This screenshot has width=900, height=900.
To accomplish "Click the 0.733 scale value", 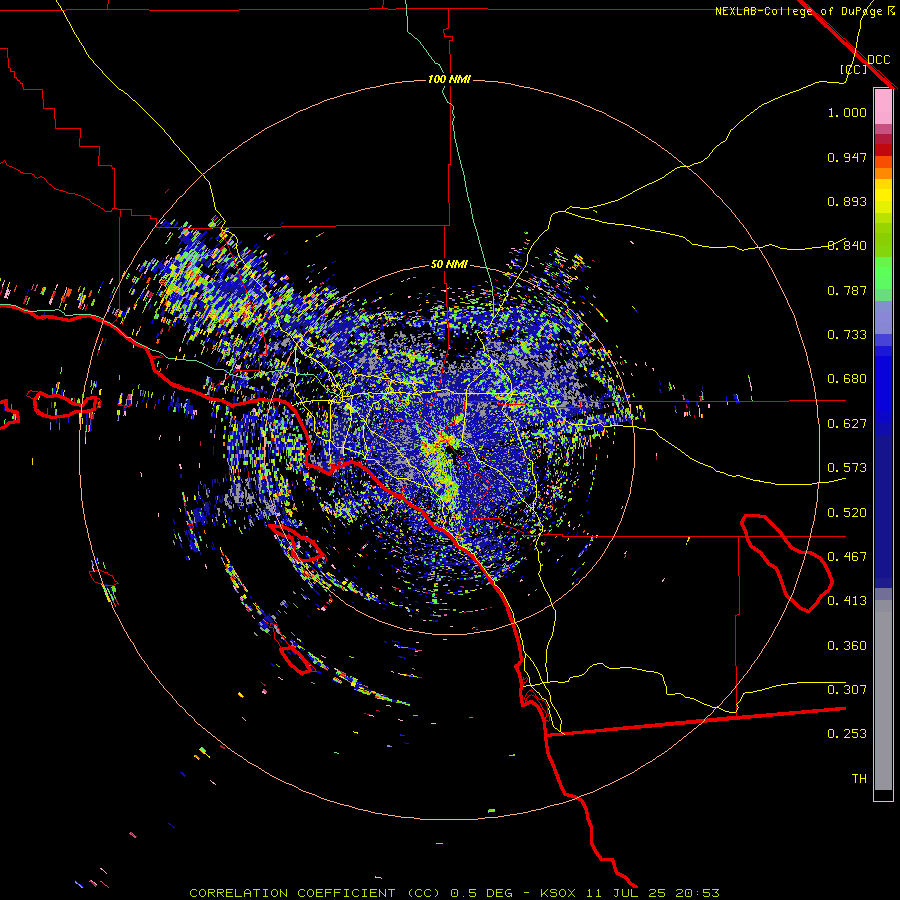I will pos(847,335).
